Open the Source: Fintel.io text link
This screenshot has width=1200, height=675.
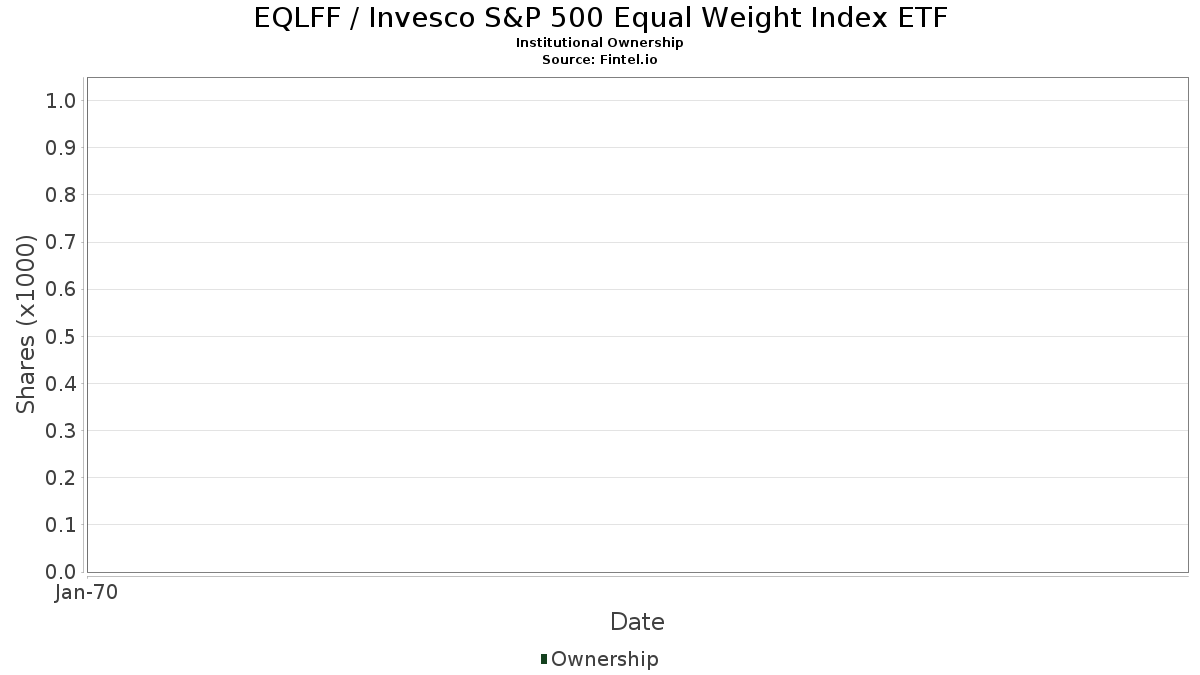[600, 59]
